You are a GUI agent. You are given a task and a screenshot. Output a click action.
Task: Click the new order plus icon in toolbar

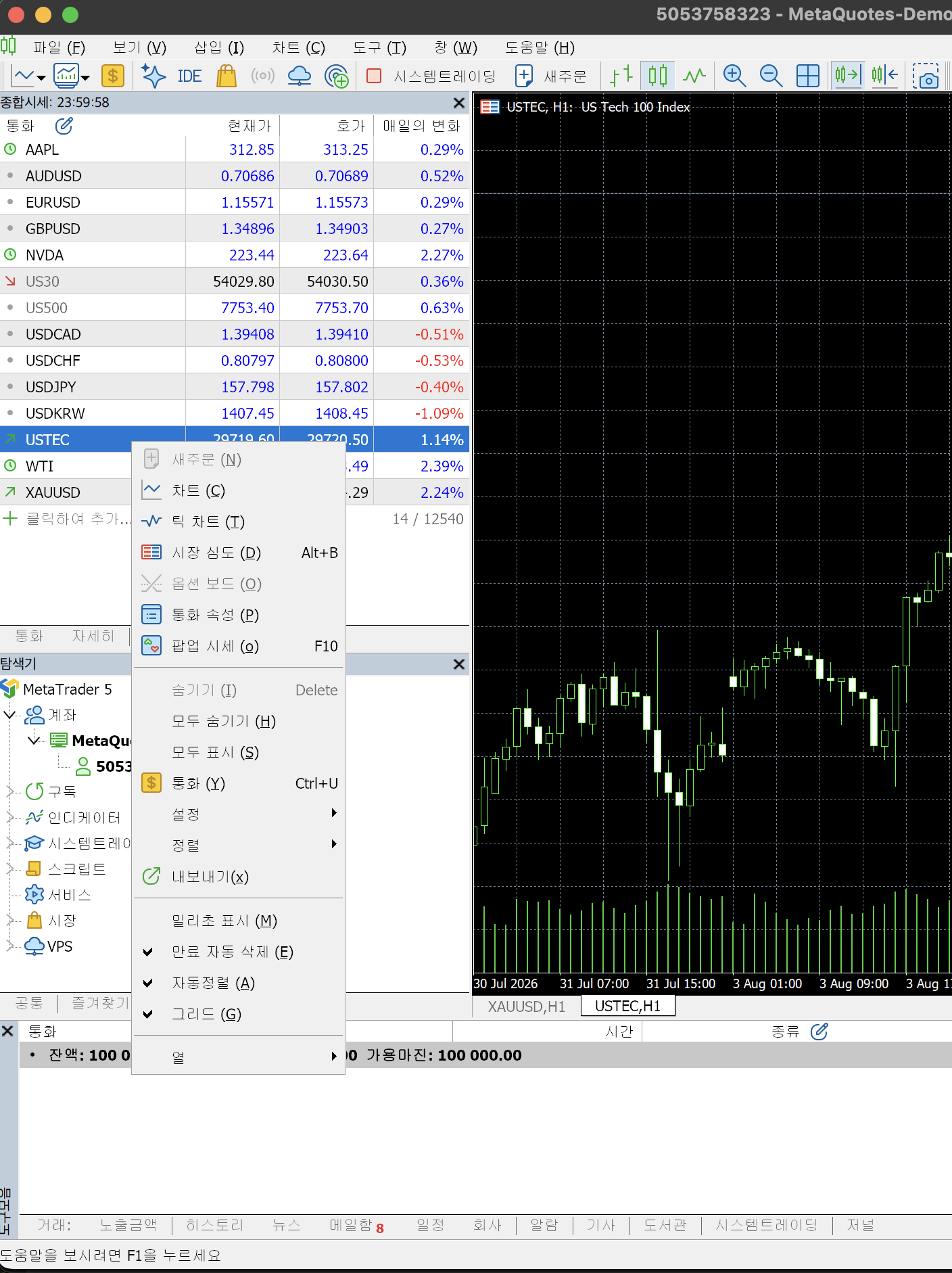[524, 76]
